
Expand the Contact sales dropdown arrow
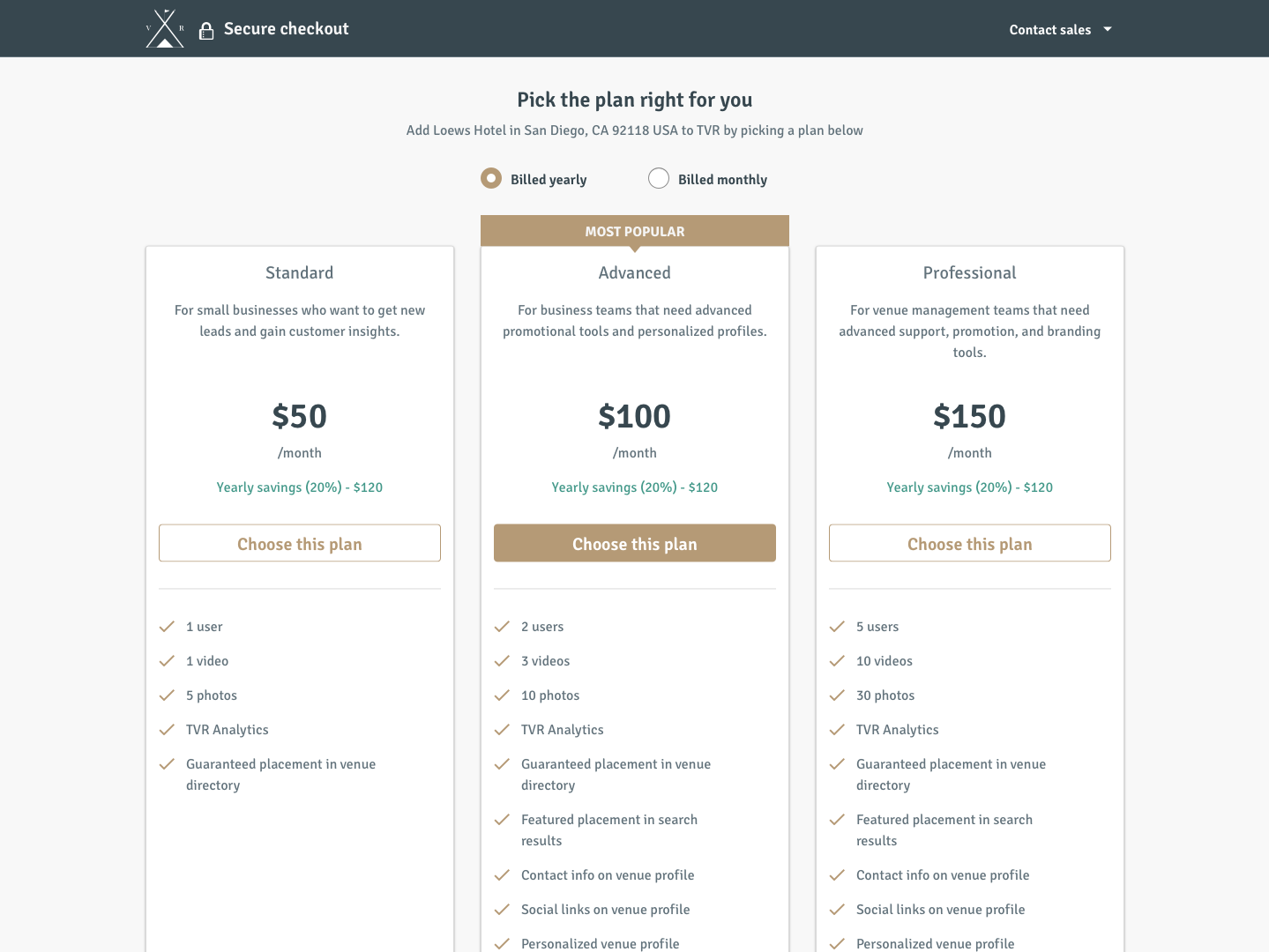1108,29
